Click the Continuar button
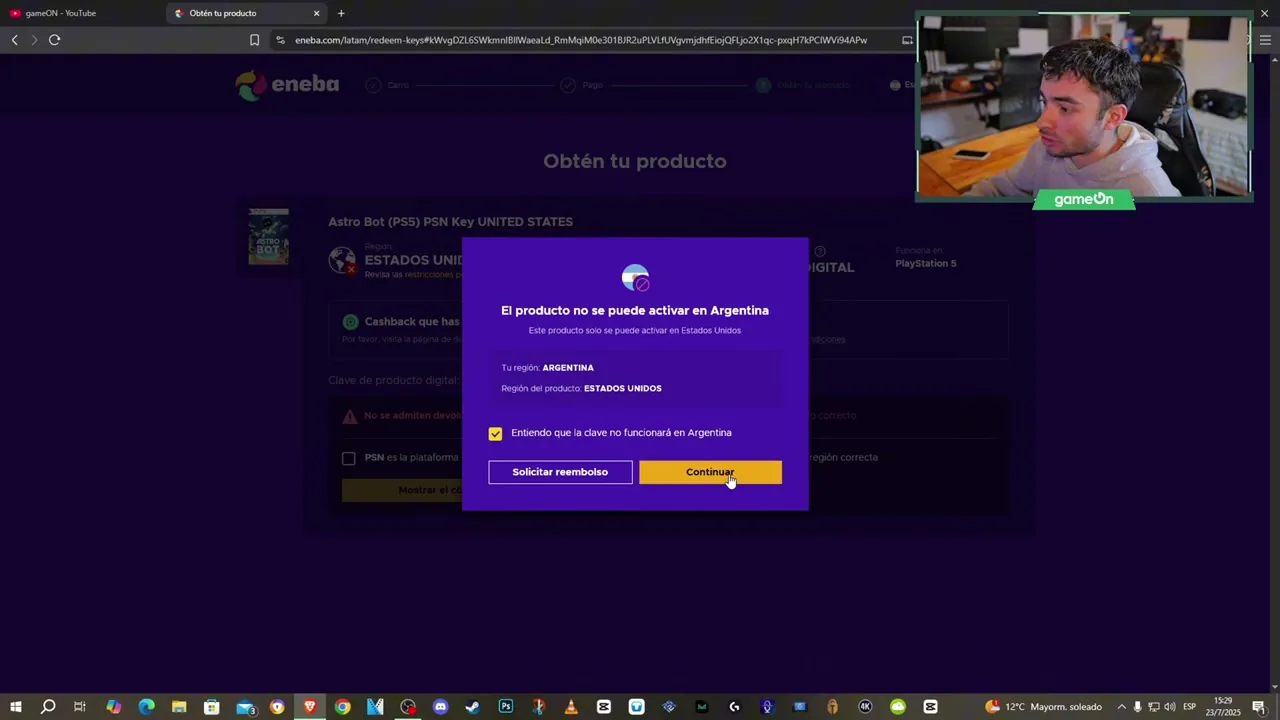Image resolution: width=1280 pixels, height=720 pixels. click(x=710, y=472)
